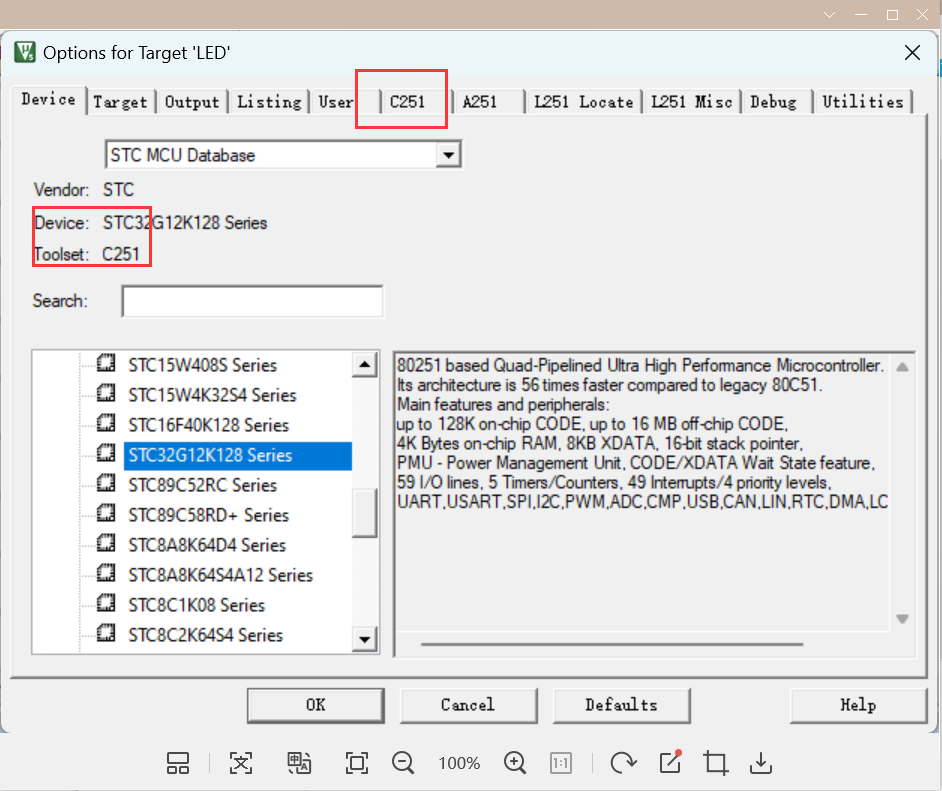Click the Defaults button
The width and height of the screenshot is (942, 791).
click(x=621, y=705)
